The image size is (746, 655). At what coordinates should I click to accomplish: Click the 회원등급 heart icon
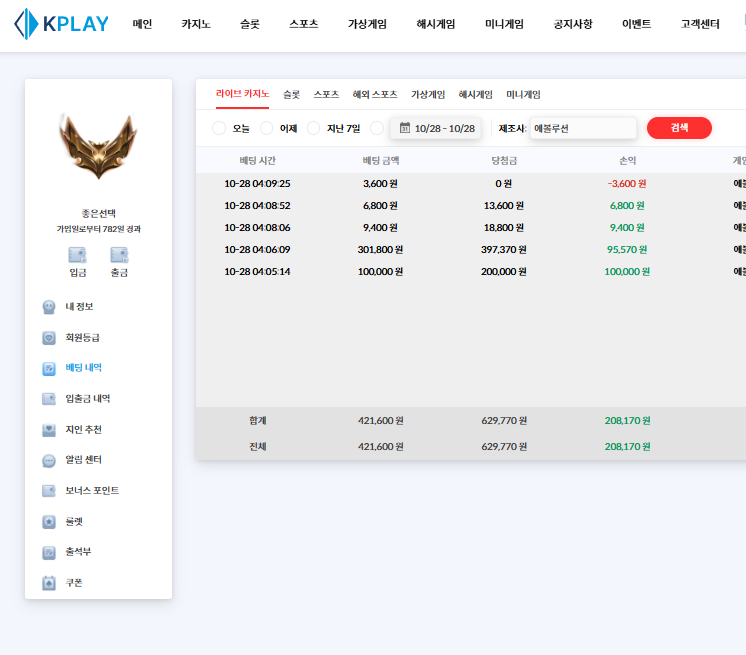coord(49,338)
